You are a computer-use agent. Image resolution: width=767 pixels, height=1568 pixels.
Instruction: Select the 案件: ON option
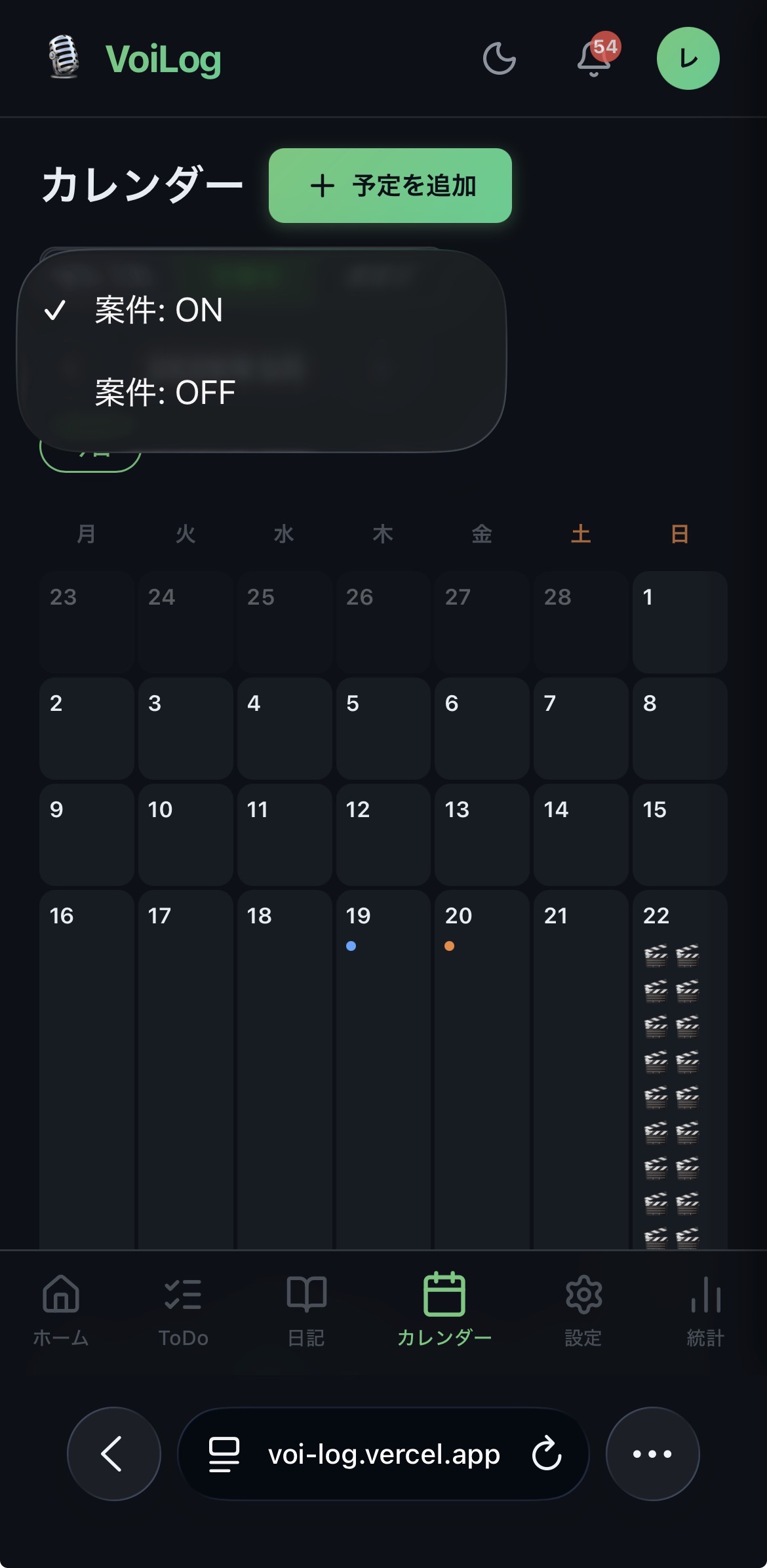pyautogui.click(x=159, y=310)
